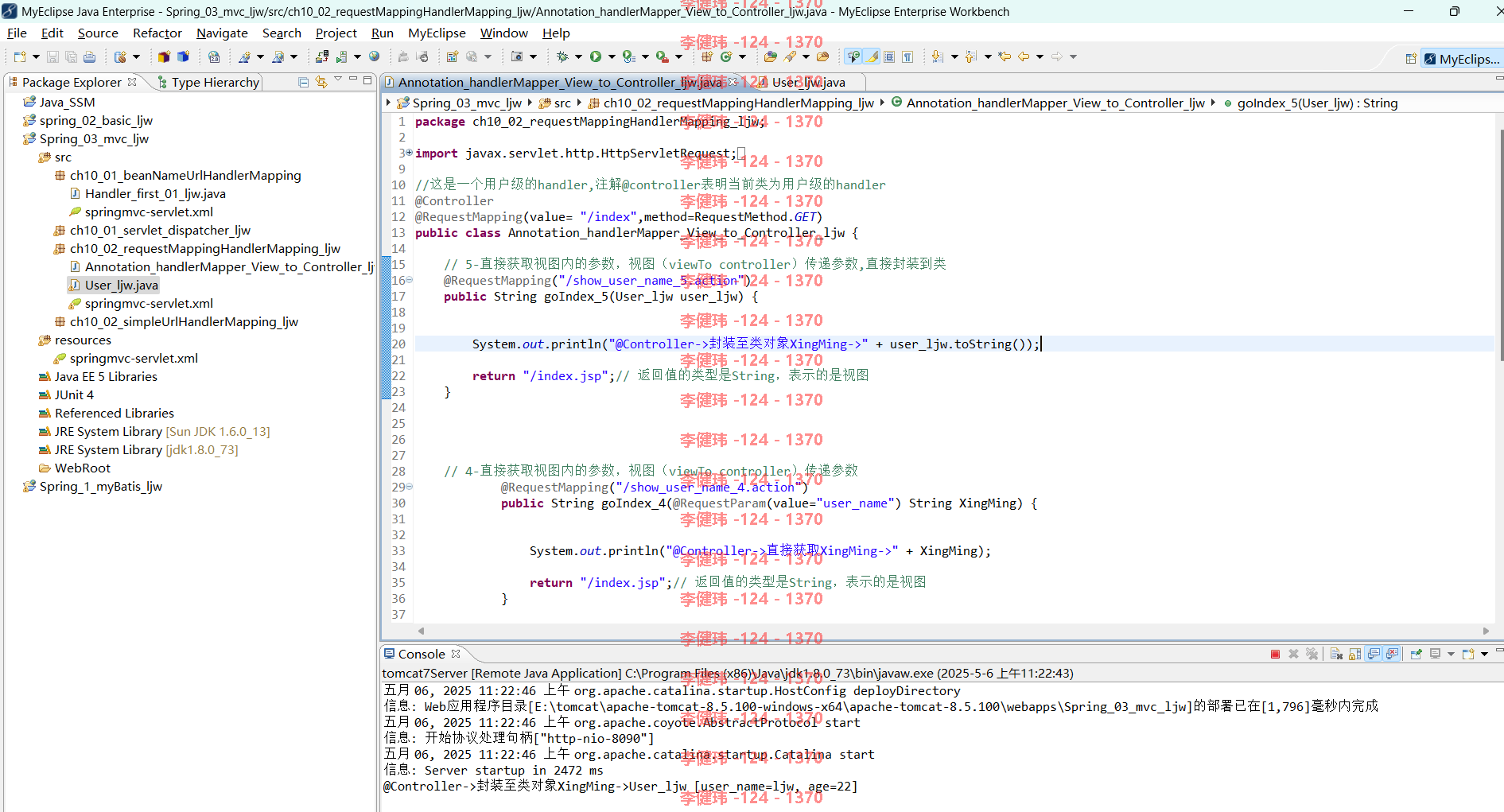1504x812 pixels.
Task: Expand import fold on line 3
Action: [409, 153]
